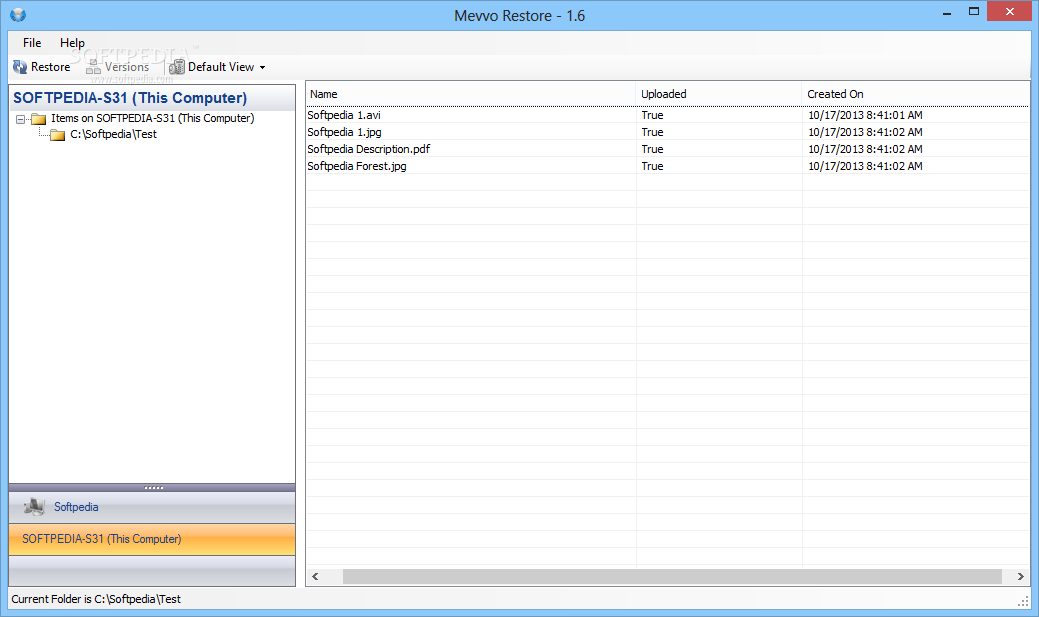Click the Restore toolbar icon
Screen dimensions: 1039x617
(20, 67)
